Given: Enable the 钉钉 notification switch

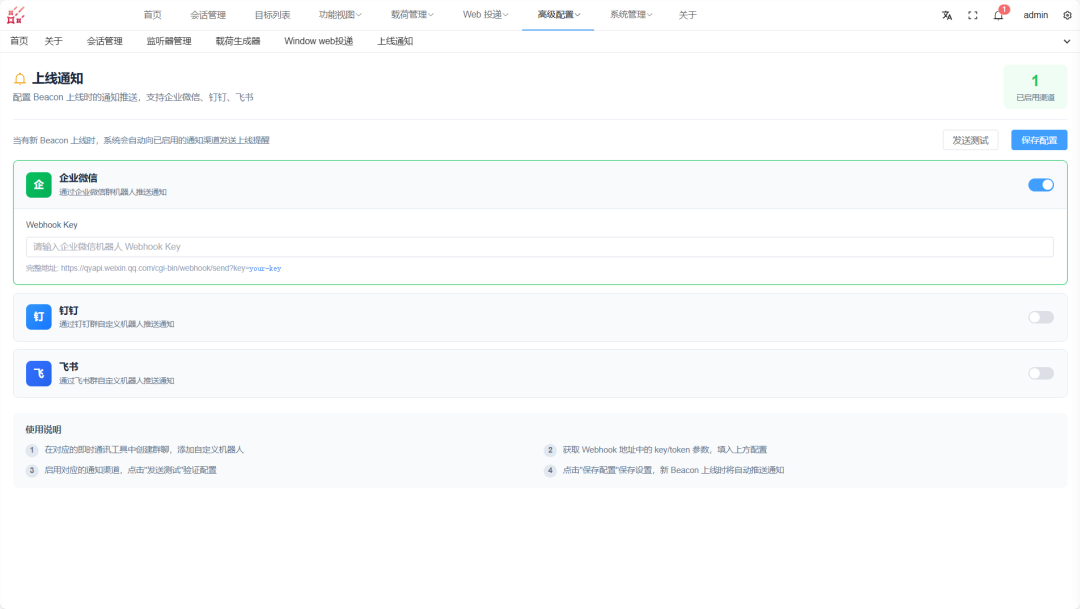Looking at the screenshot, I should (x=1041, y=317).
